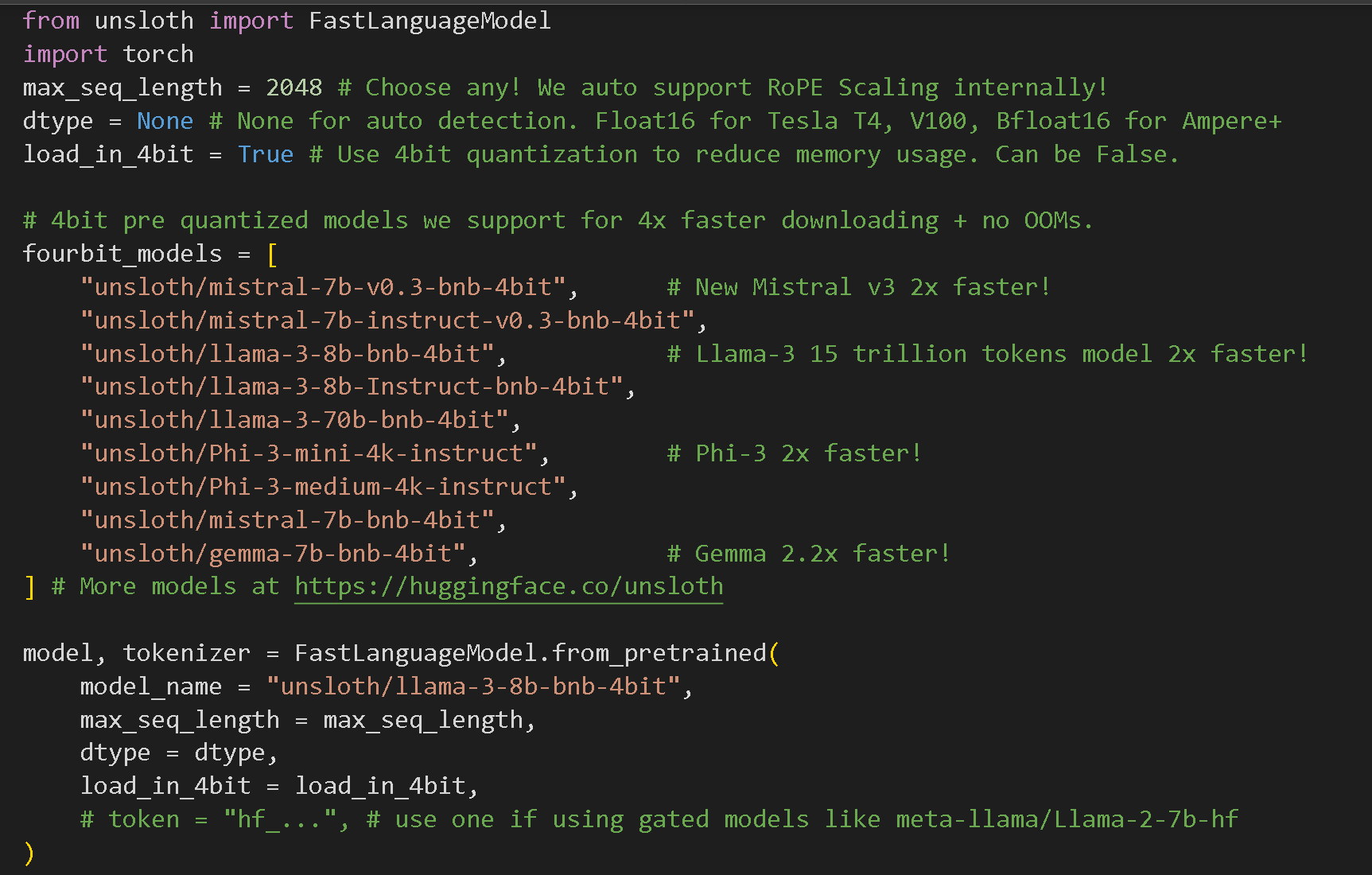Click the 2048 value of max_seq_length
Image resolution: width=1372 pixels, height=875 pixels.
click(293, 87)
